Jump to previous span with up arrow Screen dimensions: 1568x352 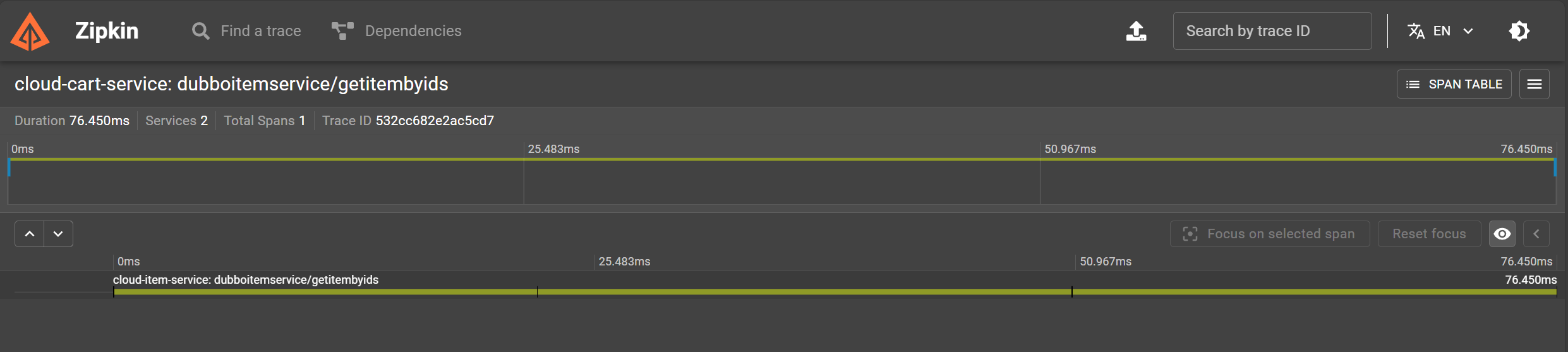pos(30,234)
